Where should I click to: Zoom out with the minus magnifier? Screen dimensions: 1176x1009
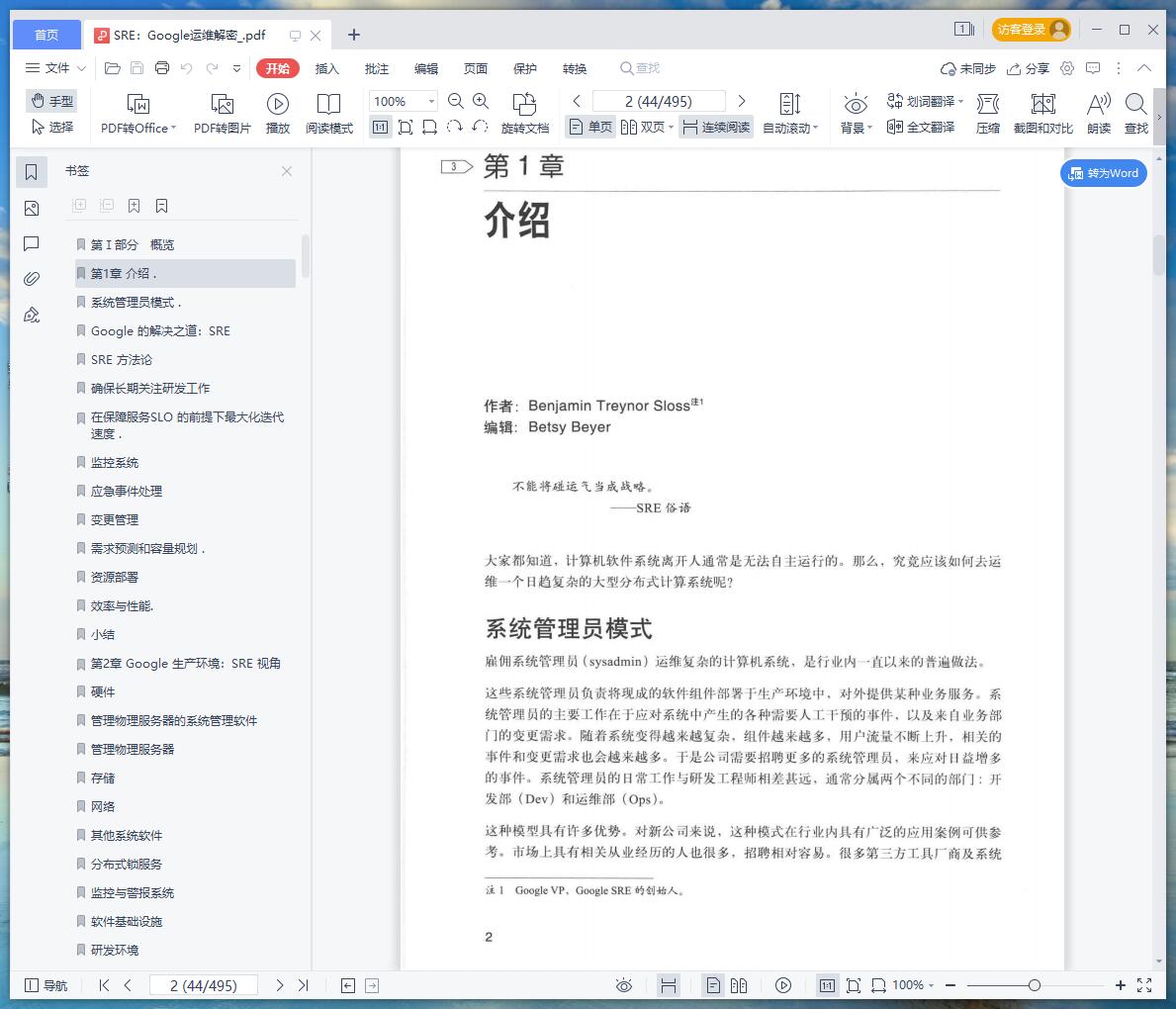point(455,101)
